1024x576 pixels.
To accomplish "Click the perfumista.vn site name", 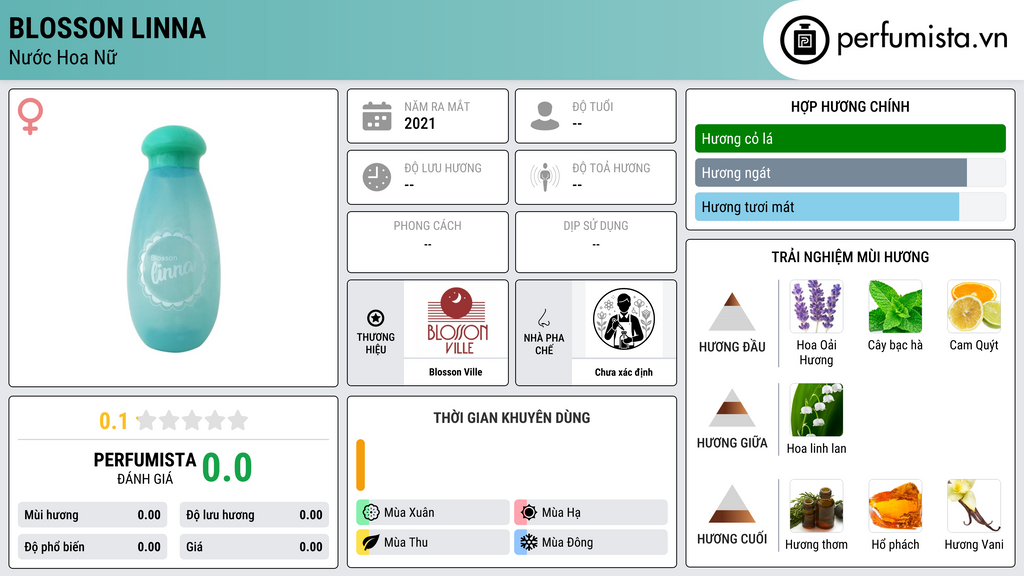I will [922, 39].
